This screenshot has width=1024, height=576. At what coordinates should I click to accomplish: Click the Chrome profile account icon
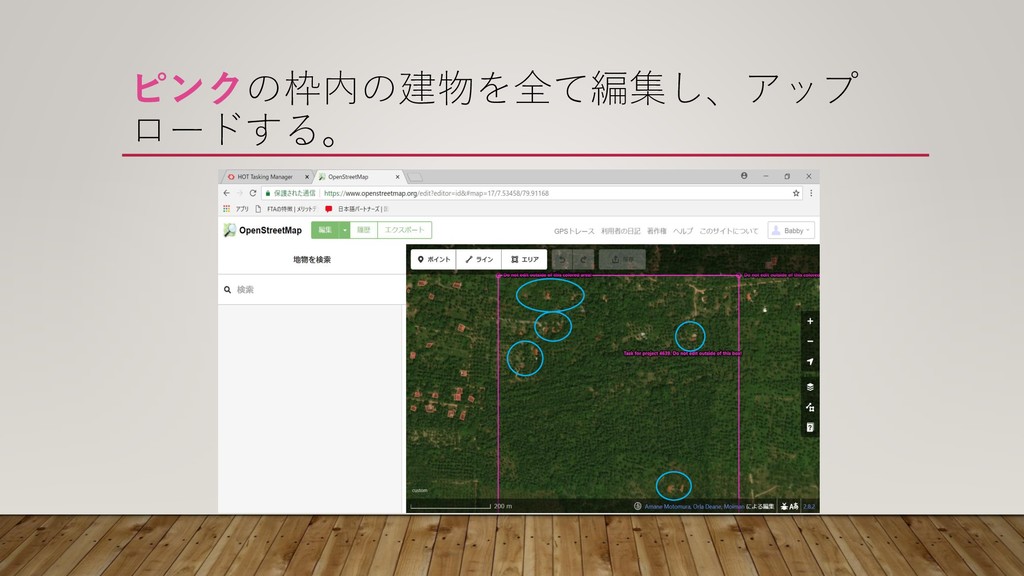[x=744, y=176]
